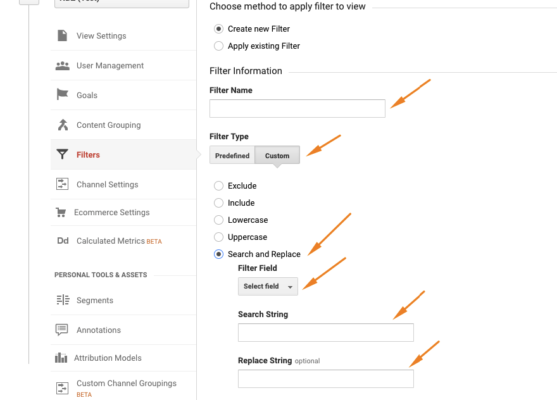Click the Filters funnel icon
The width and height of the screenshot is (557, 400).
[62, 154]
